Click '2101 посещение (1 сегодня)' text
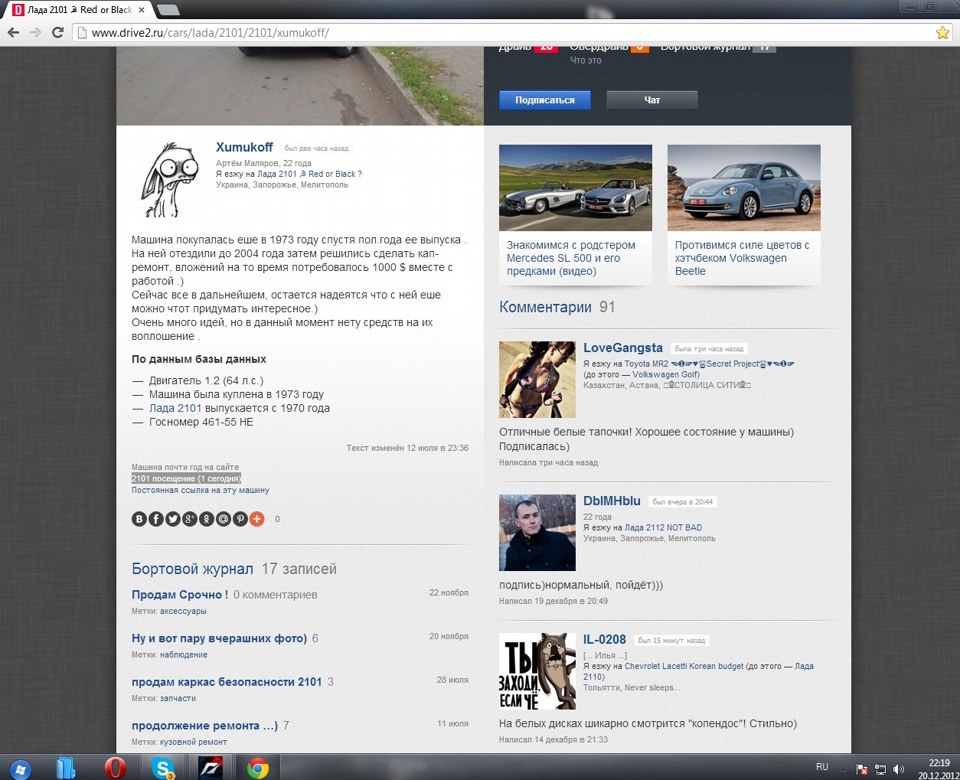 pyautogui.click(x=186, y=479)
